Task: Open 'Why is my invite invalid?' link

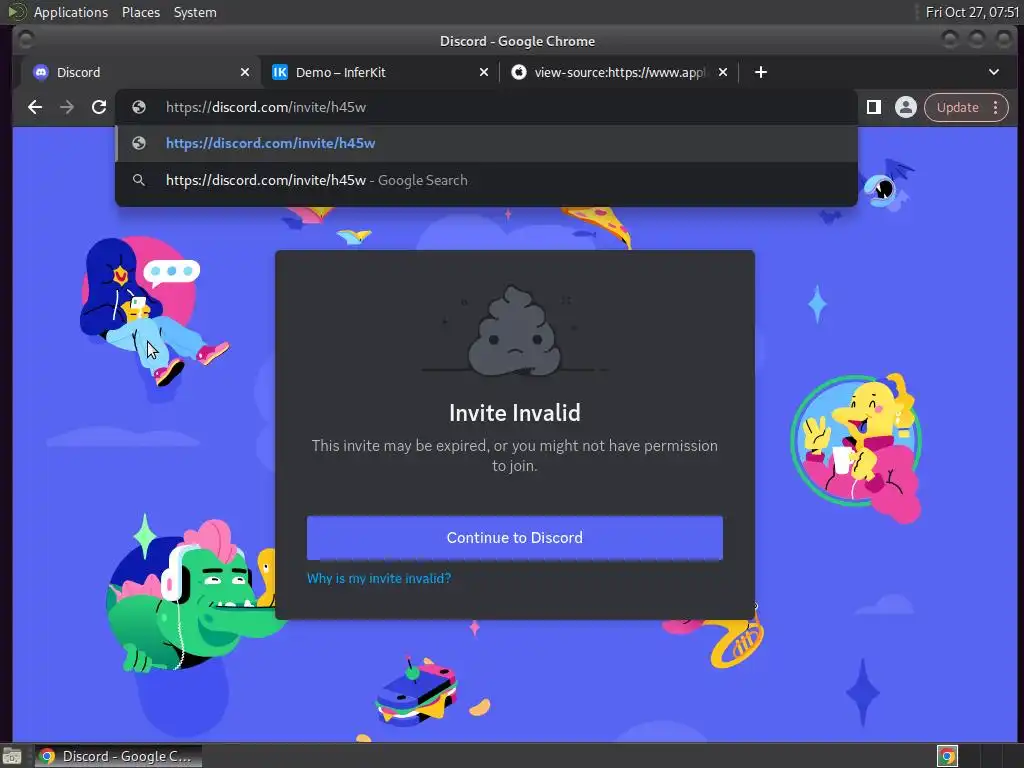Action: click(379, 578)
